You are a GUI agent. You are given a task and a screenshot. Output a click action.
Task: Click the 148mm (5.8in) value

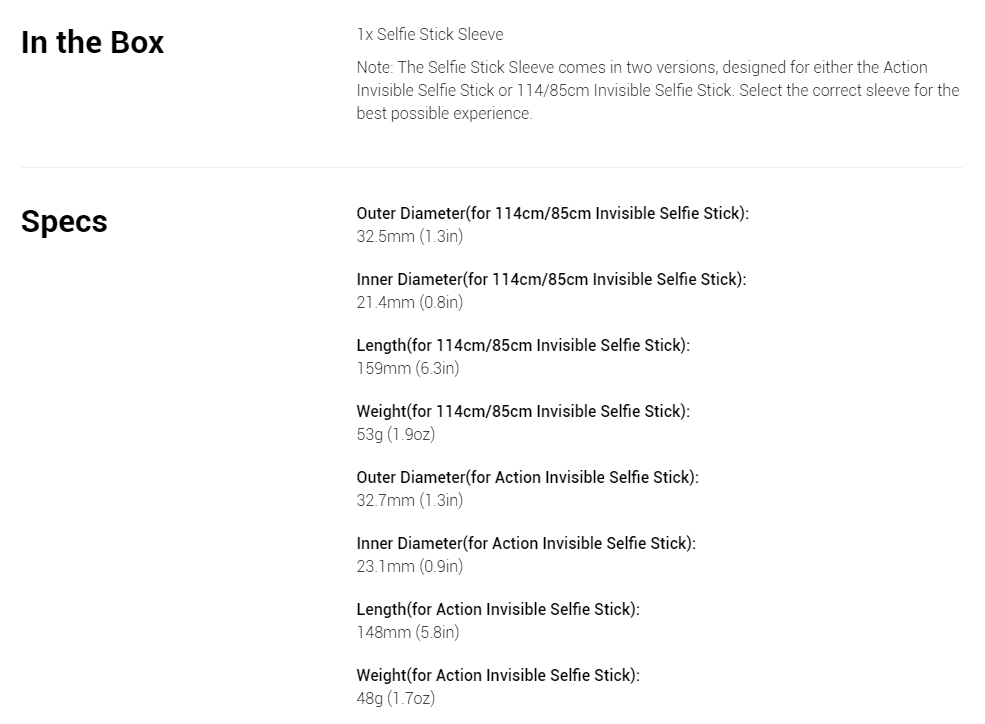tap(408, 632)
